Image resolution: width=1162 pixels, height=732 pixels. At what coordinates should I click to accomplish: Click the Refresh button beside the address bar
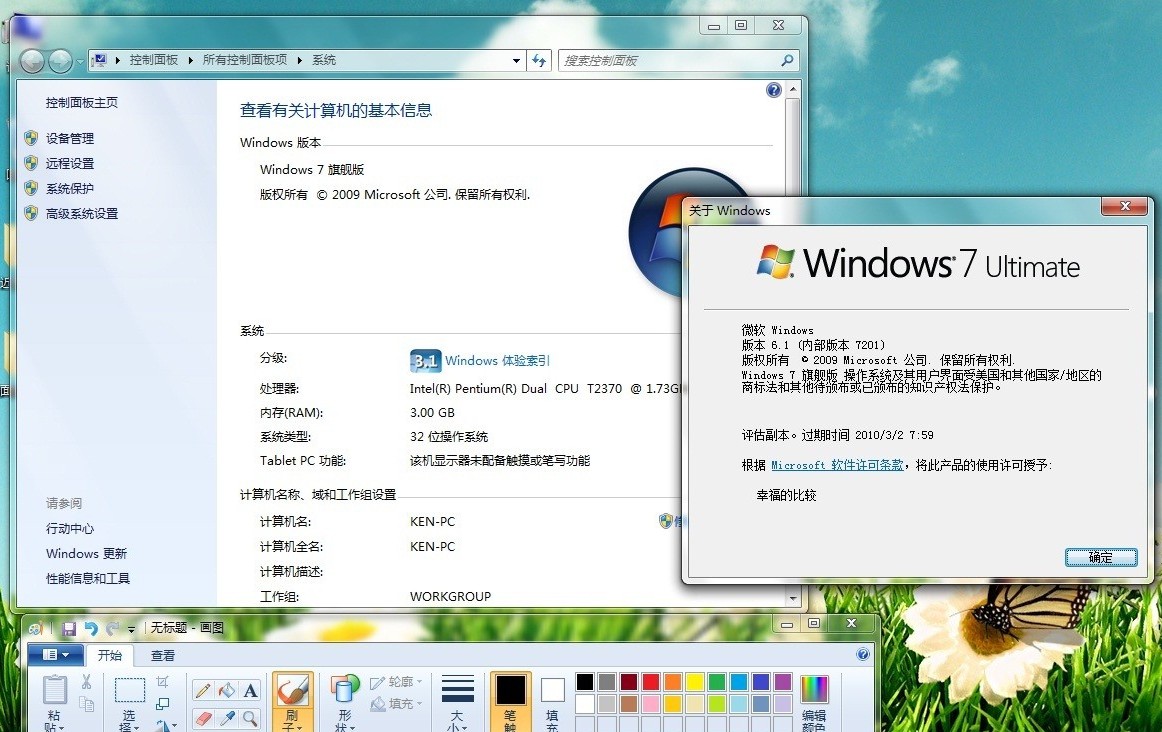539,61
